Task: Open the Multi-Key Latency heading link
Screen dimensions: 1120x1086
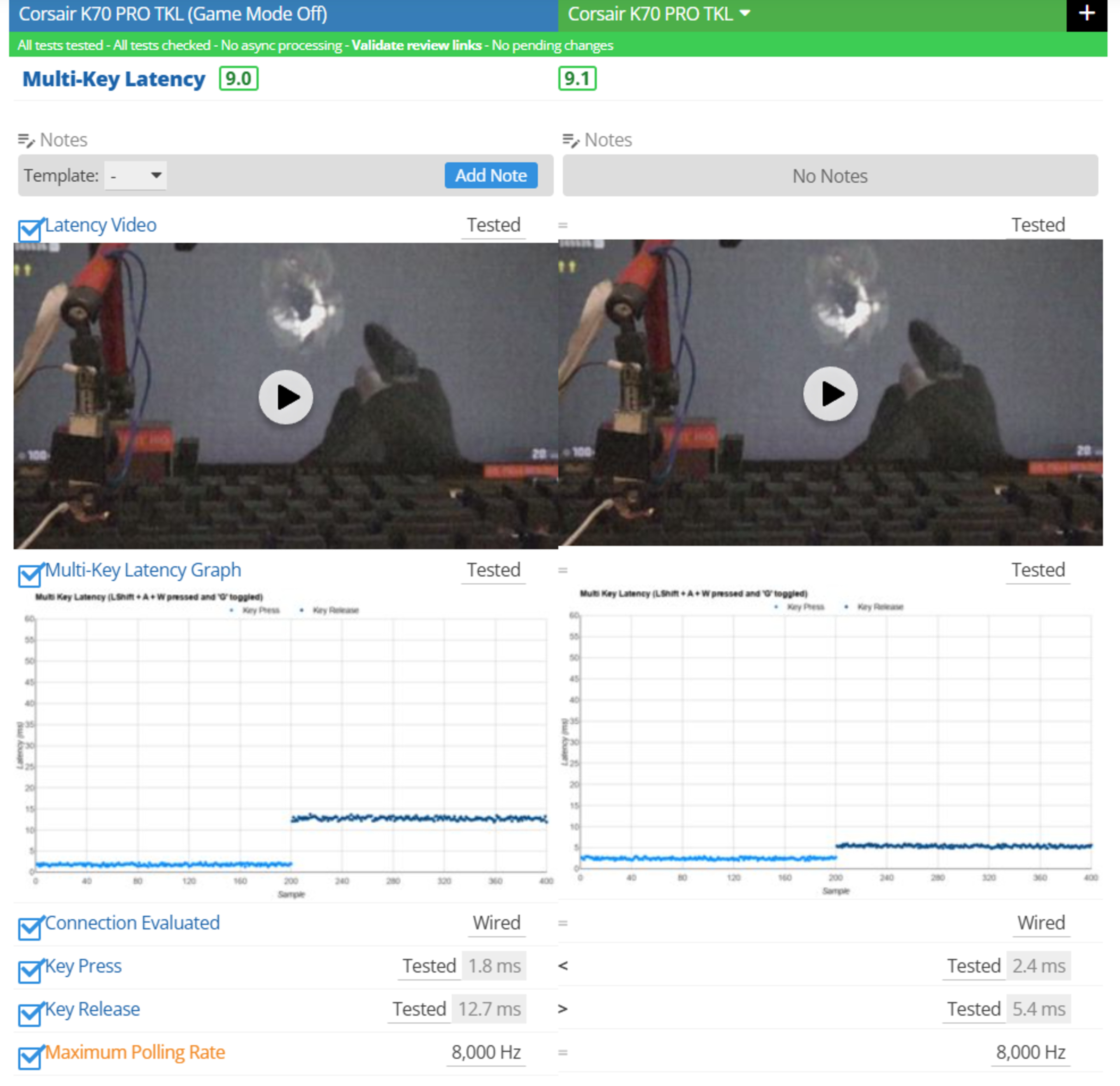Action: click(113, 79)
